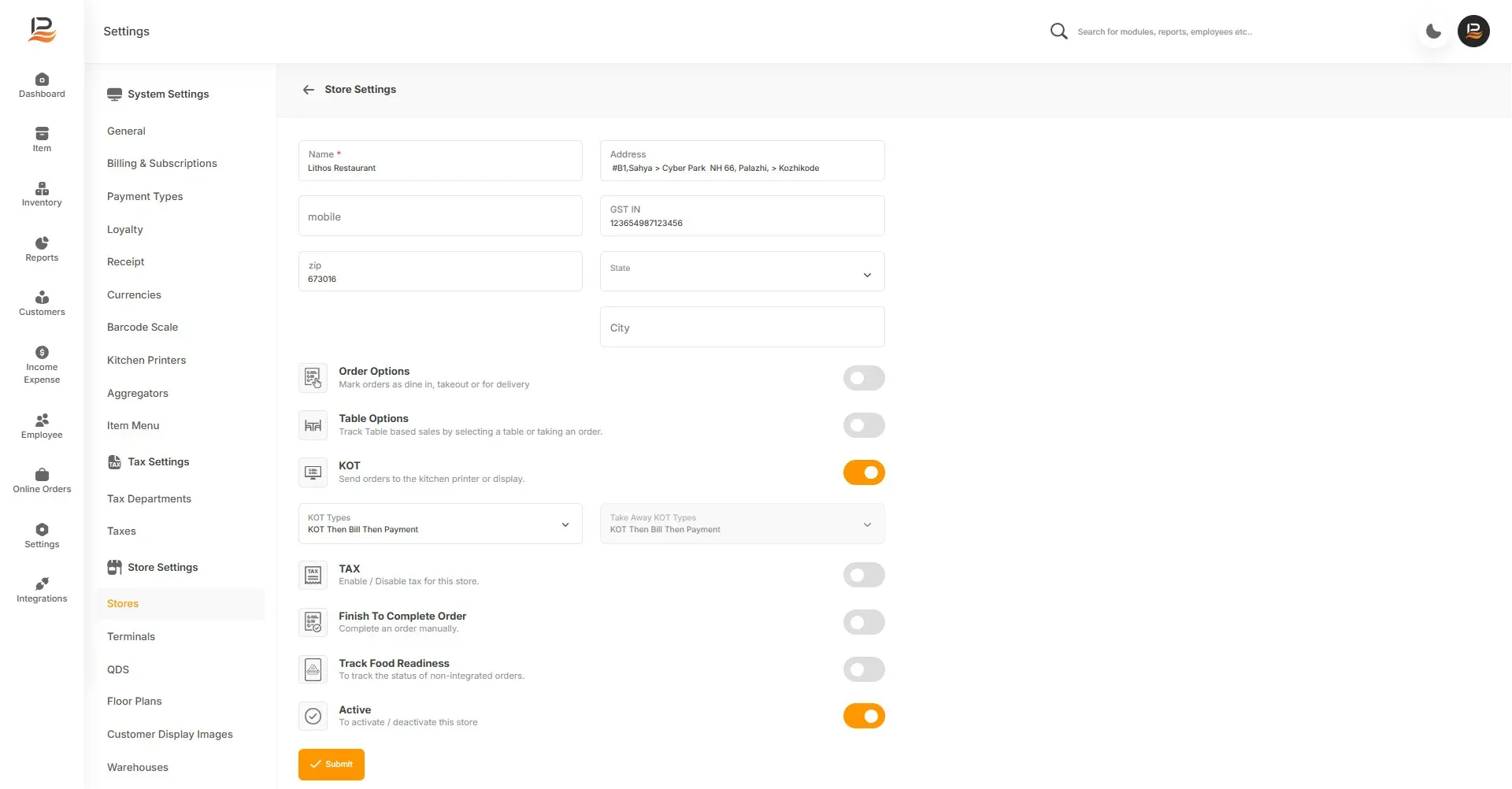Select Kitchen Printers in settings menu

146,360
